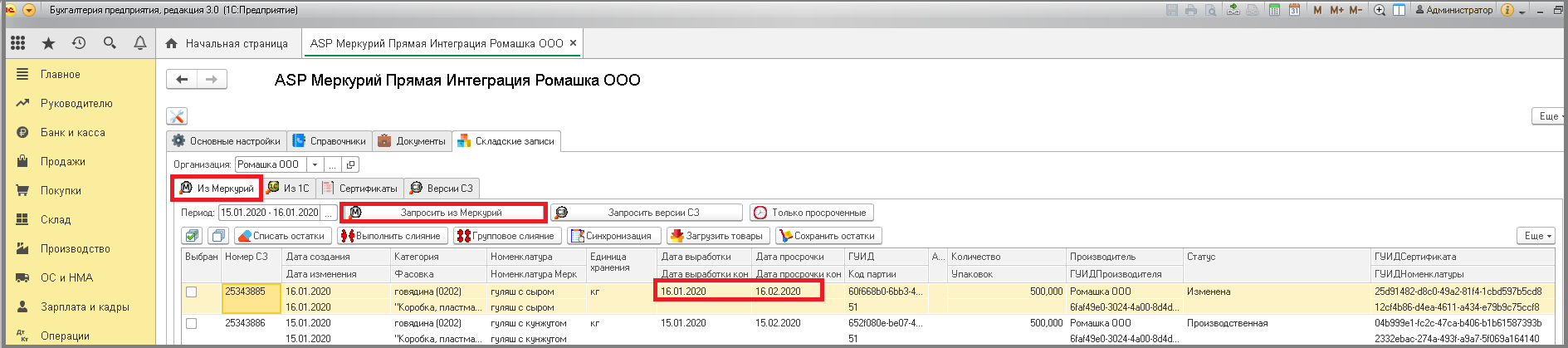Click Сохранить остатки button

pyautogui.click(x=828, y=236)
